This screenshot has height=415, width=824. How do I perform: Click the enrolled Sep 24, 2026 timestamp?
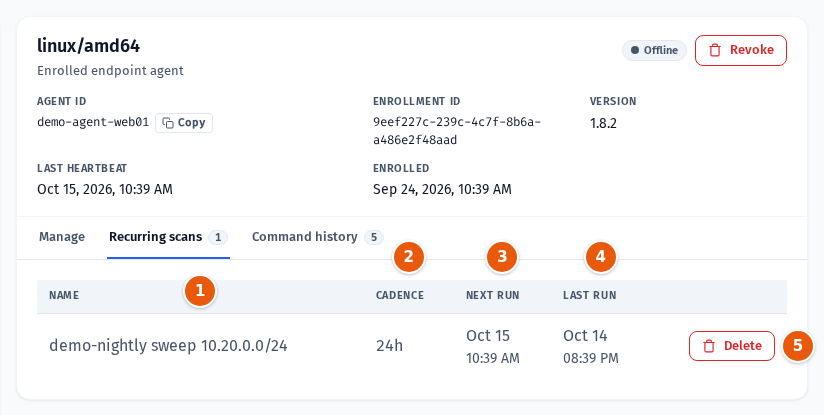(442, 189)
